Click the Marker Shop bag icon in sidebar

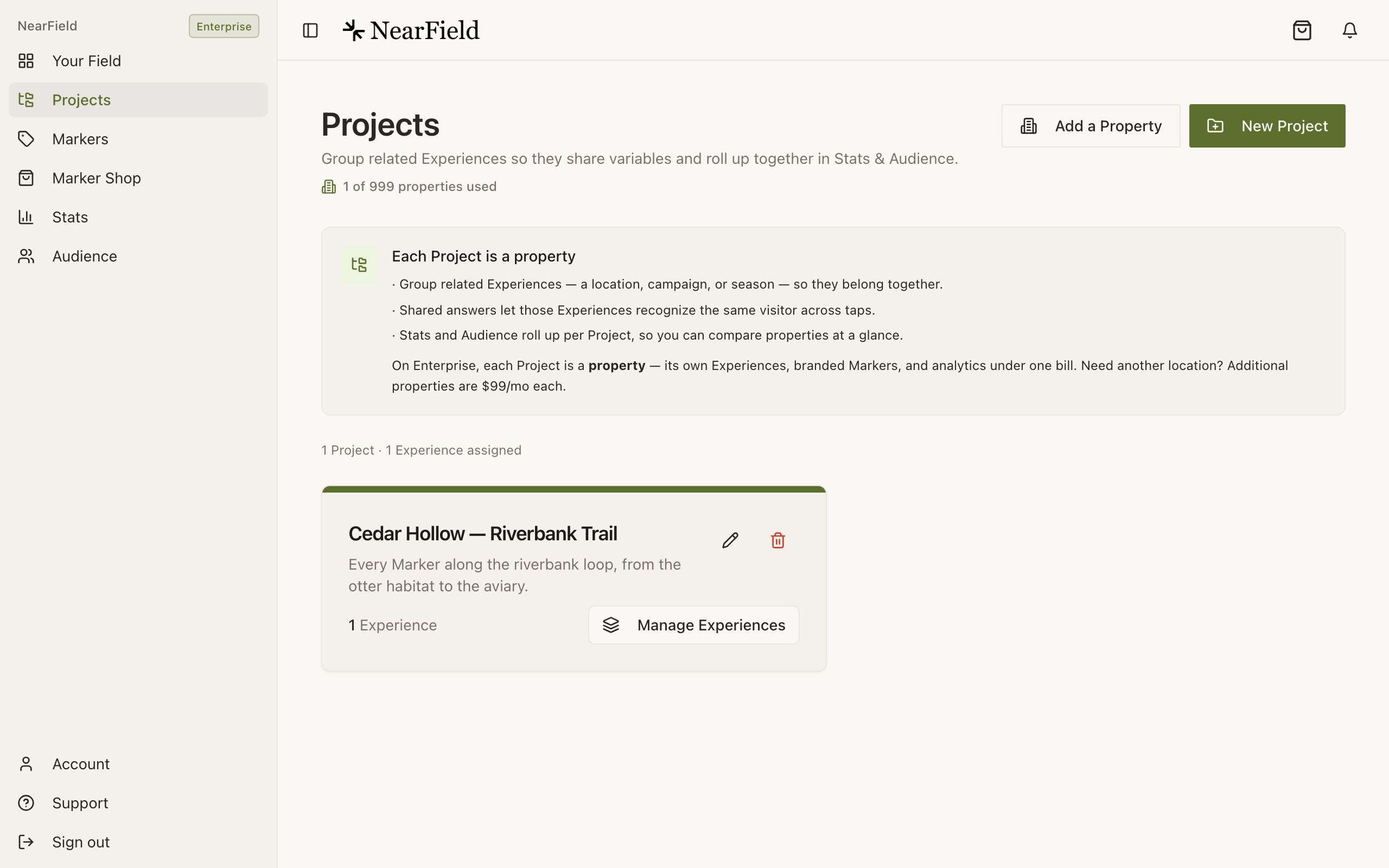(x=26, y=178)
